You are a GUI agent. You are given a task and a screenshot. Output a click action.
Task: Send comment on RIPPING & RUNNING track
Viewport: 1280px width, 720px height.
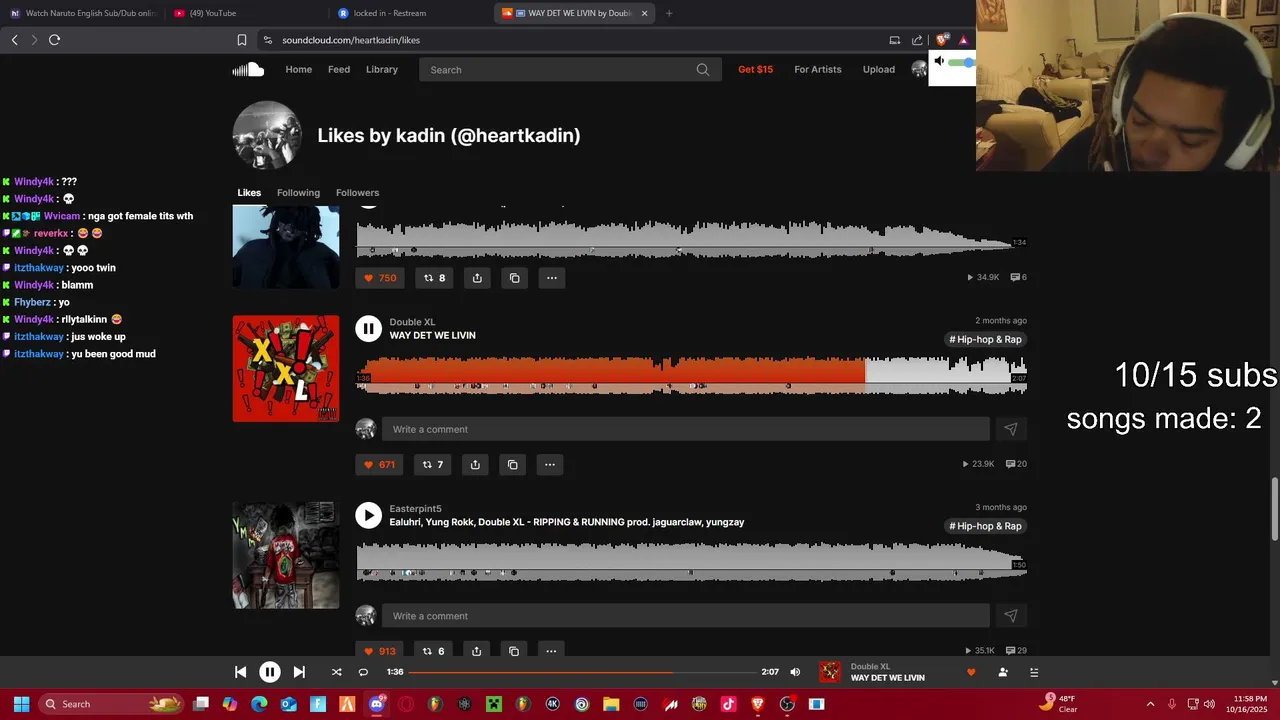pyautogui.click(x=1010, y=616)
